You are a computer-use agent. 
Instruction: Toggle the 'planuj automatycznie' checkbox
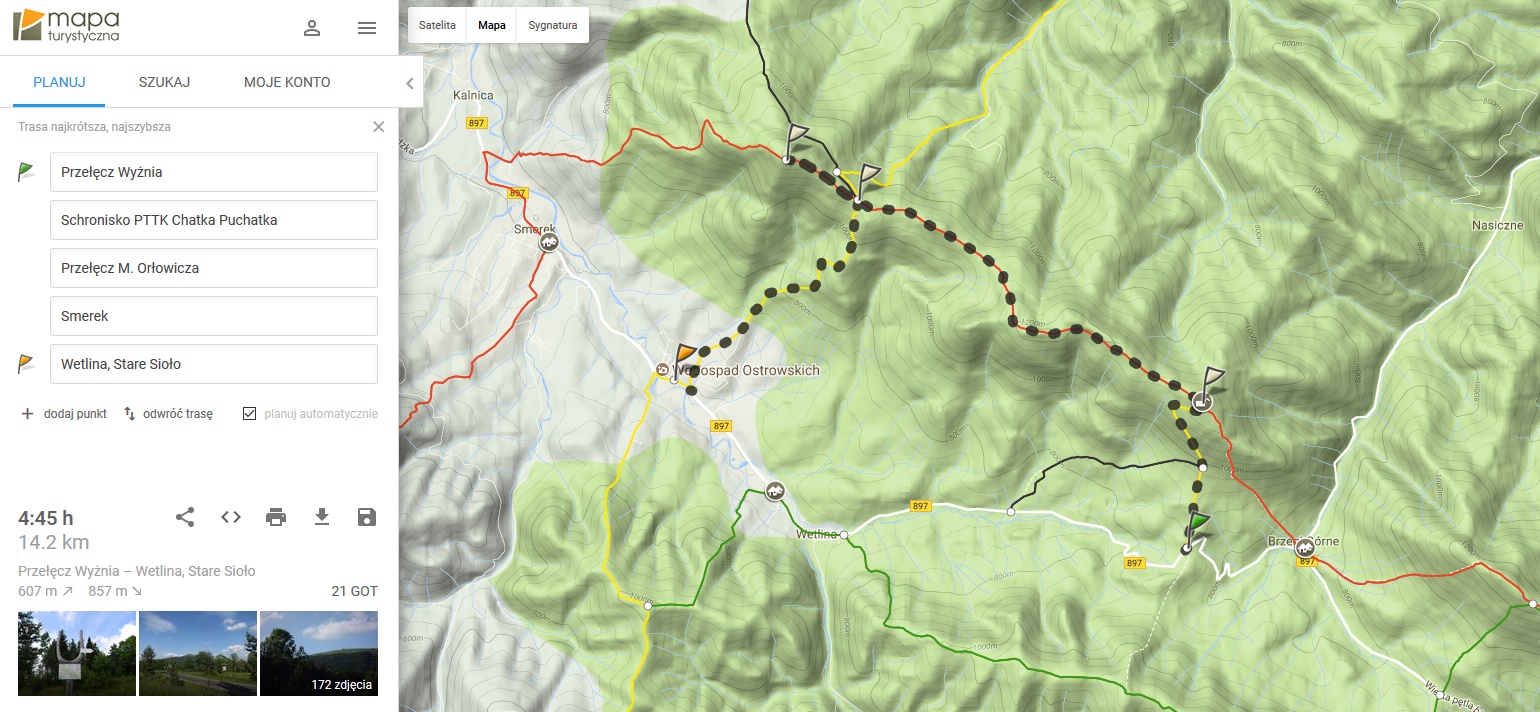250,413
